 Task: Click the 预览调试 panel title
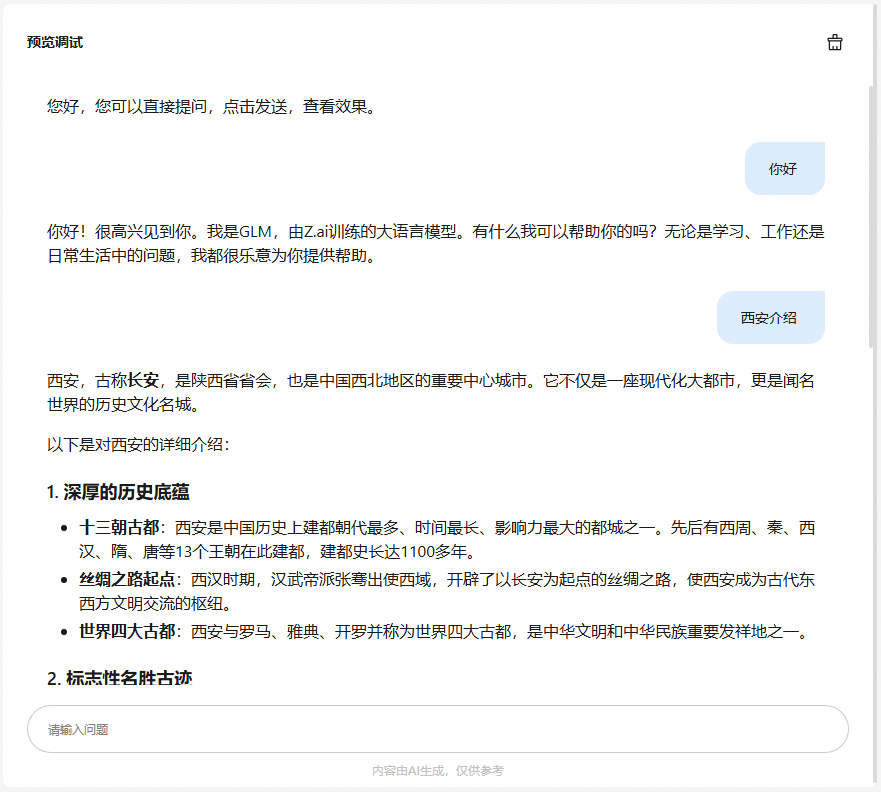[x=55, y=42]
